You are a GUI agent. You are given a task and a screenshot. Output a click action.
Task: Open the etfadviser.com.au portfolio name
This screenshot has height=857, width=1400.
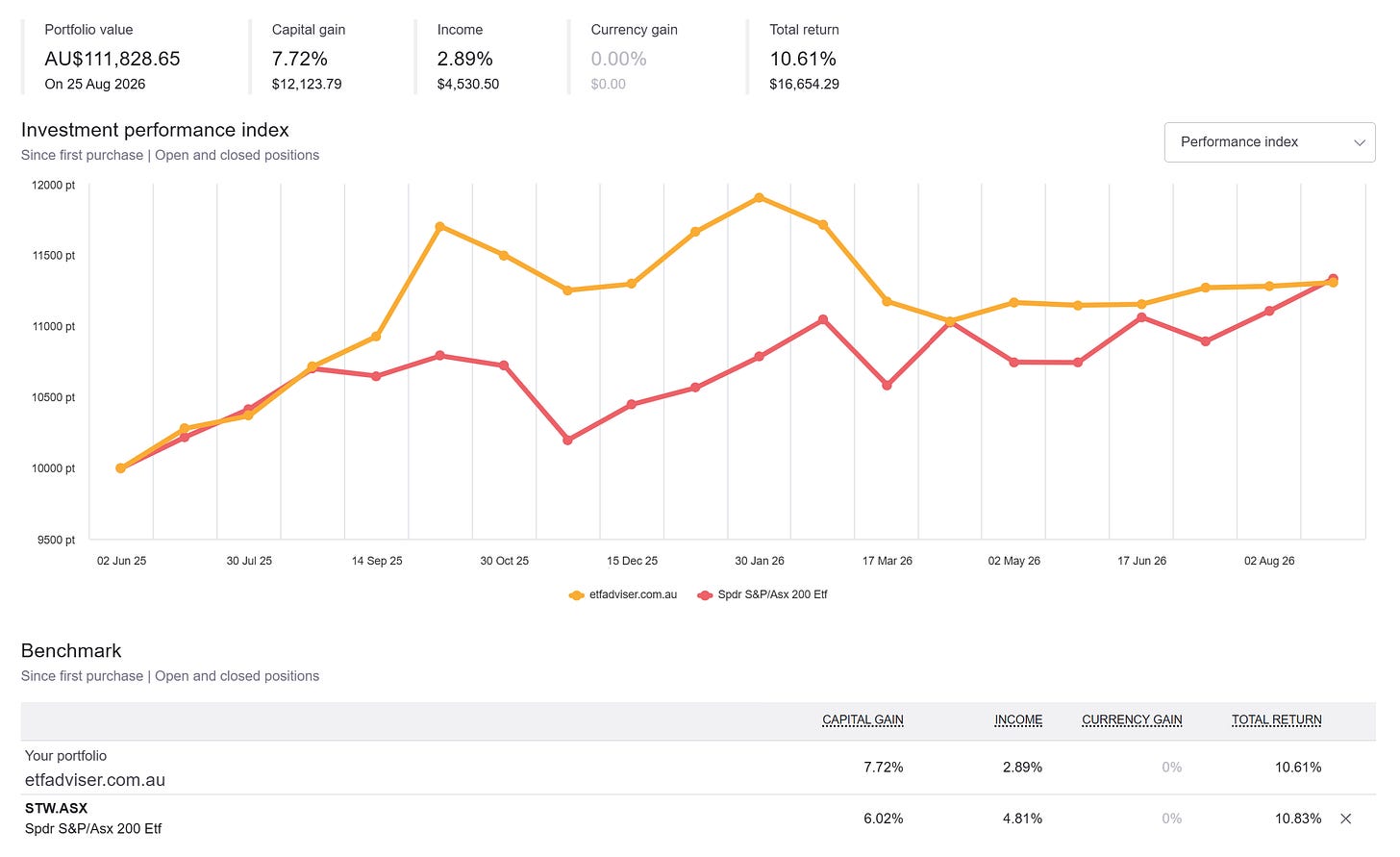click(95, 780)
